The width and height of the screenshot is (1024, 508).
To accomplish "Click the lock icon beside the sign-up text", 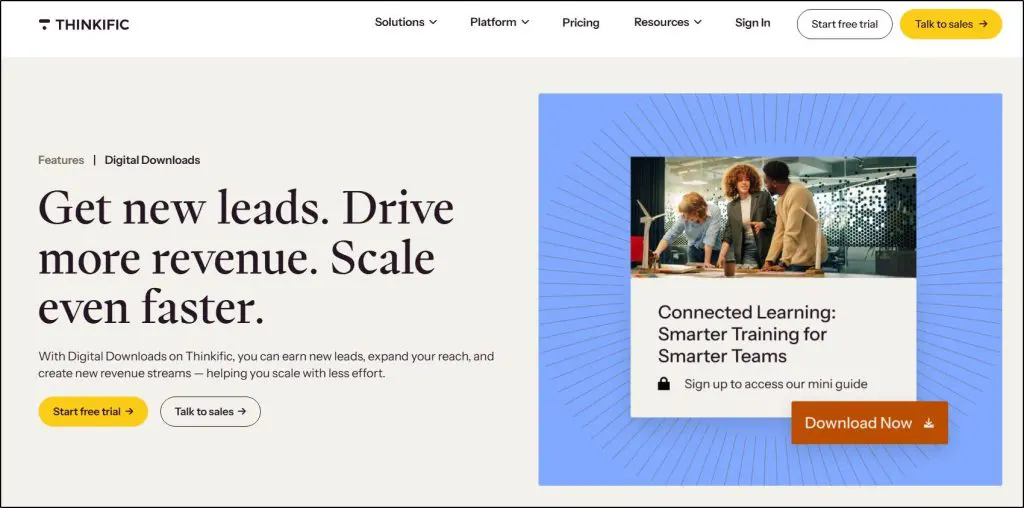I will coord(663,384).
